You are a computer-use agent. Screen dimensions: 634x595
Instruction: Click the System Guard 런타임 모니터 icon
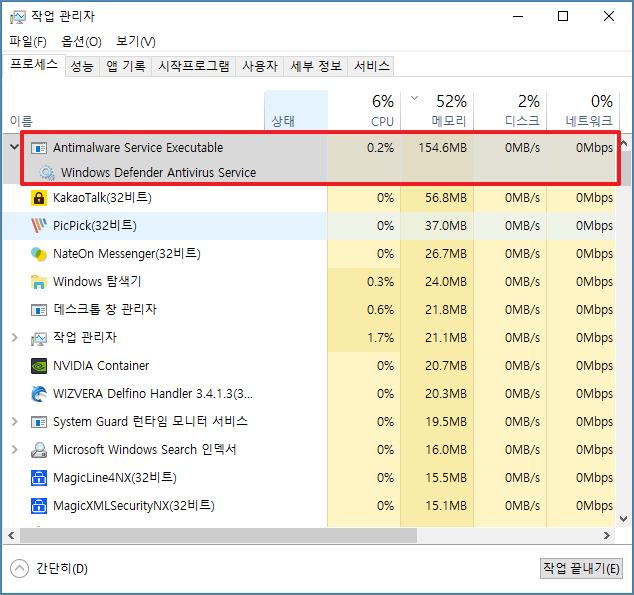39,422
